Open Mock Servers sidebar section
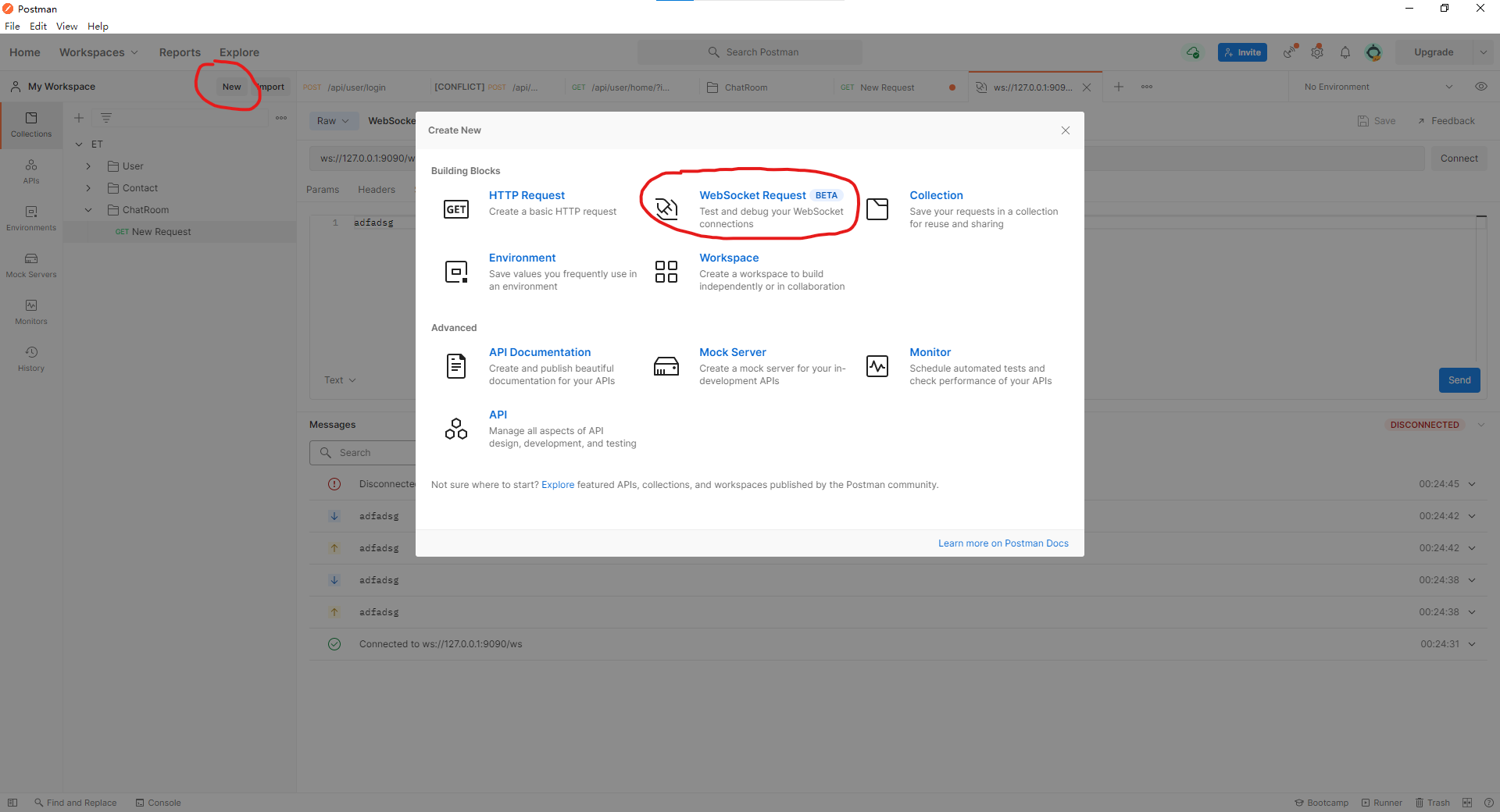Image resolution: width=1500 pixels, height=812 pixels. [x=31, y=265]
